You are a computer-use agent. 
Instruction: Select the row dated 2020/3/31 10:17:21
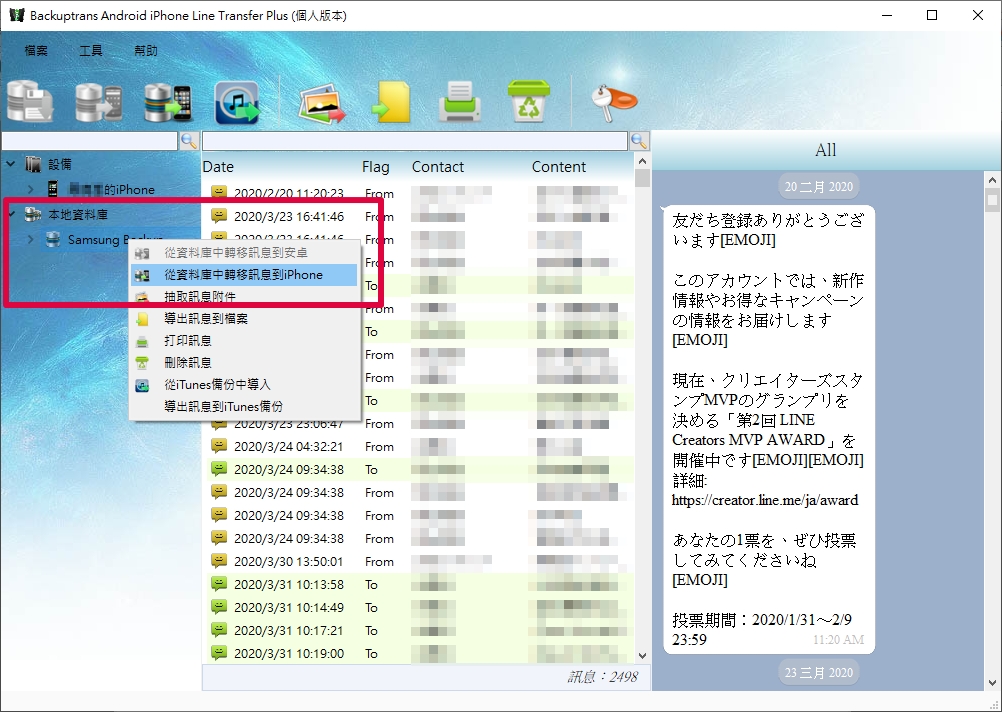(x=419, y=630)
